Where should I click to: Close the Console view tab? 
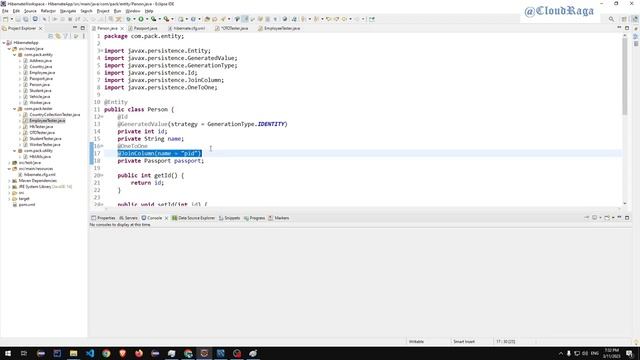click(166, 218)
